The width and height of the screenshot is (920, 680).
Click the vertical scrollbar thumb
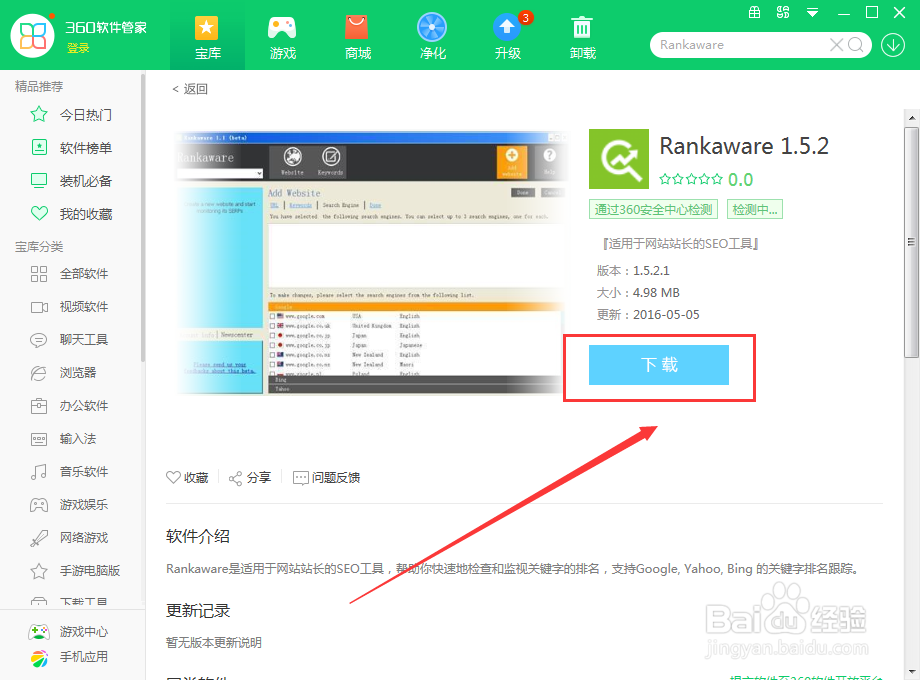pos(911,242)
